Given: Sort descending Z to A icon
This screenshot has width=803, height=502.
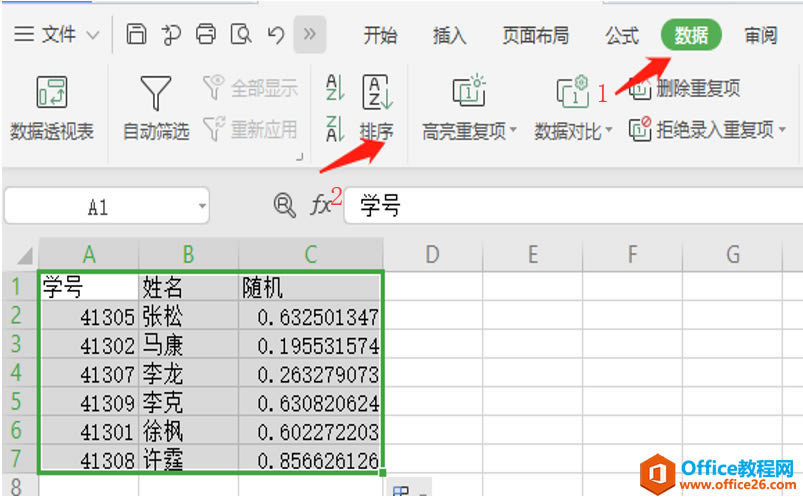Looking at the screenshot, I should tap(335, 129).
